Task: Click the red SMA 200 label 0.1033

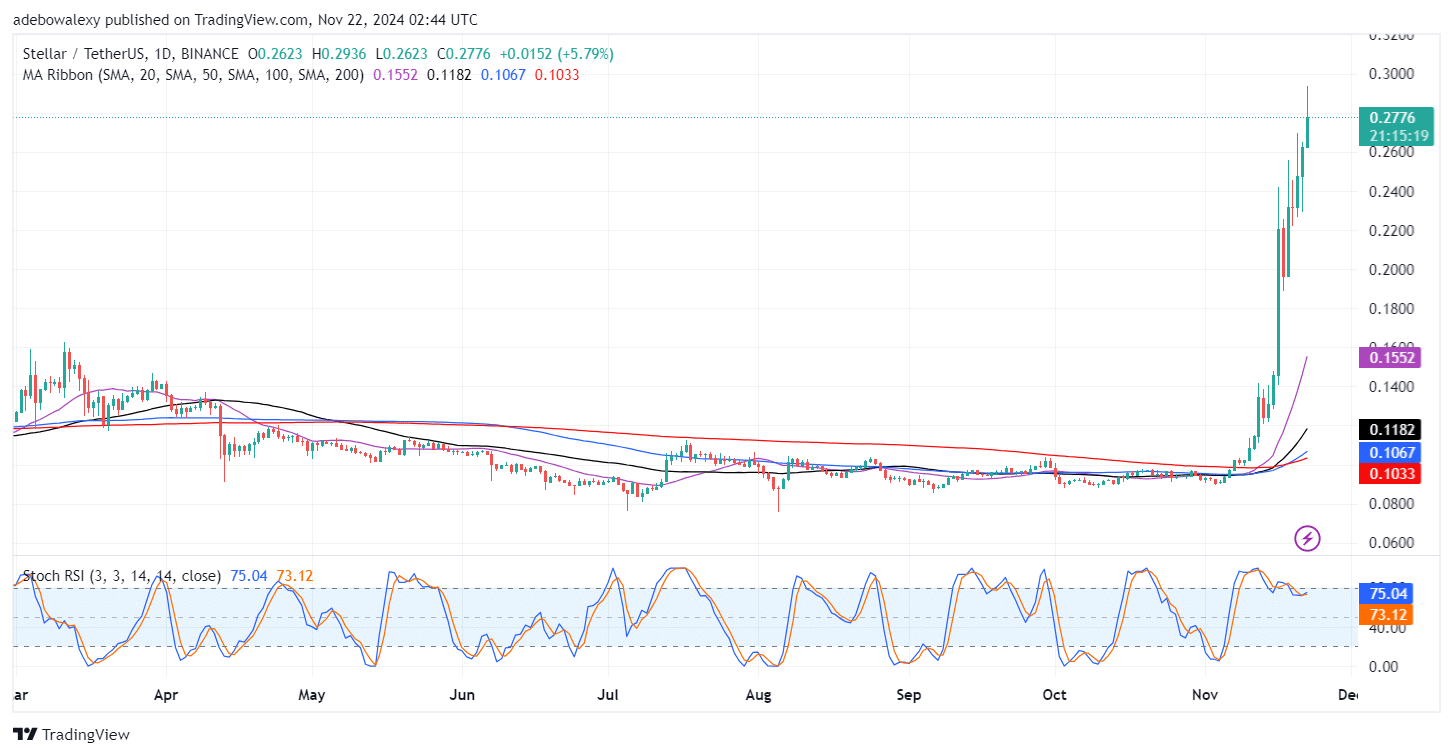Action: [1389, 473]
